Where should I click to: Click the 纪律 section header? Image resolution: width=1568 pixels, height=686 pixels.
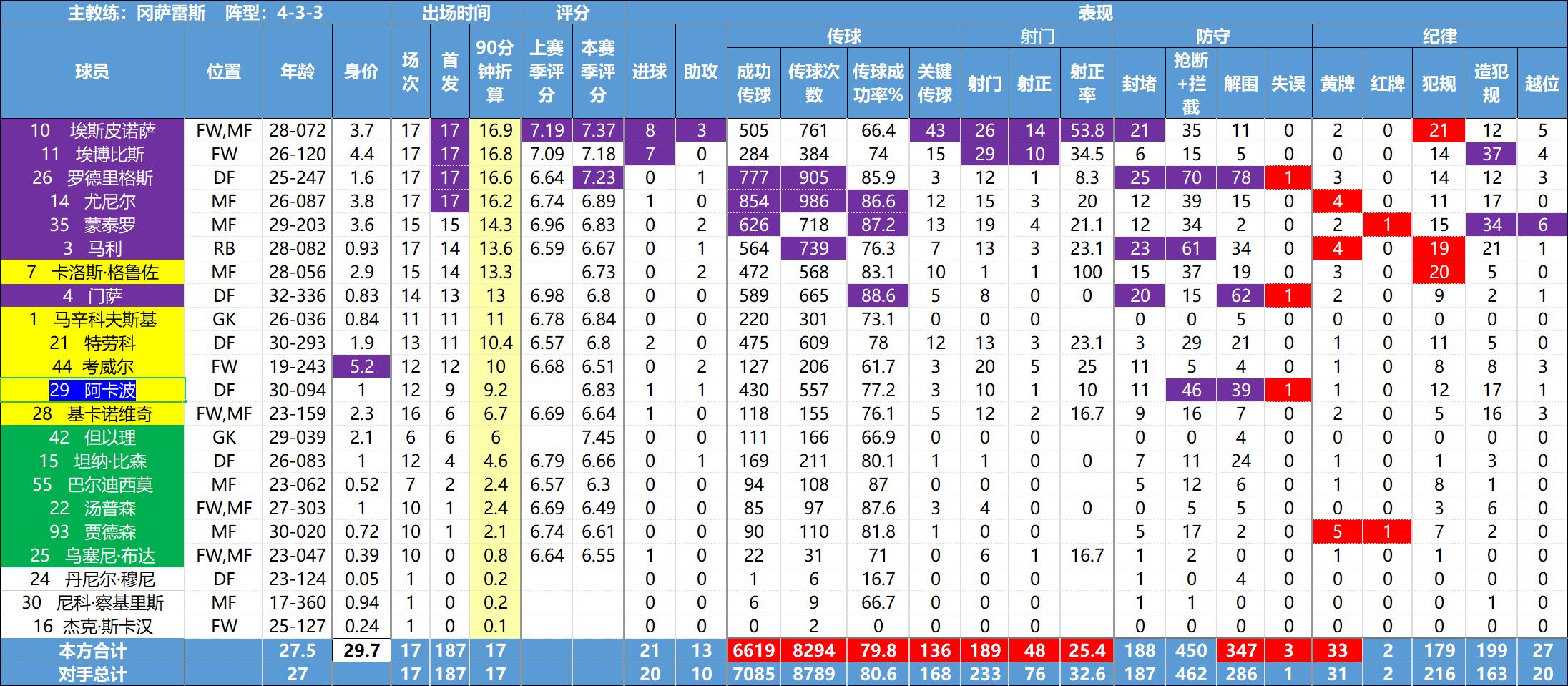pos(1440,36)
